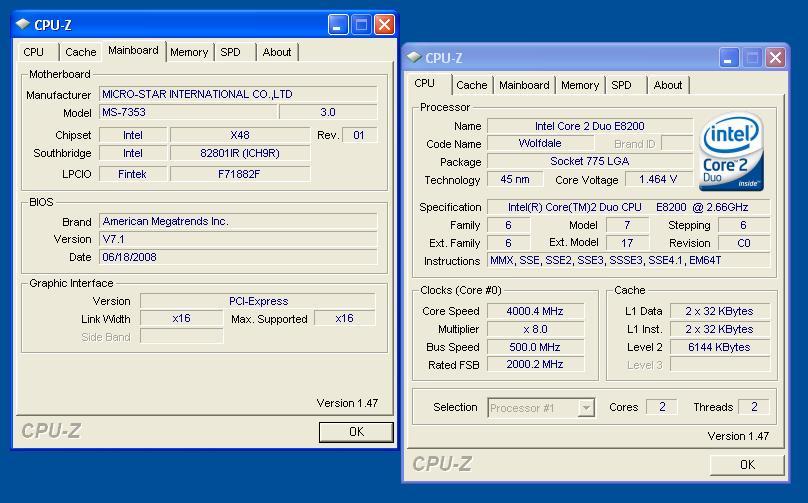Click the Max. Supported x16 value
Image resolution: width=808 pixels, height=503 pixels.
[345, 318]
